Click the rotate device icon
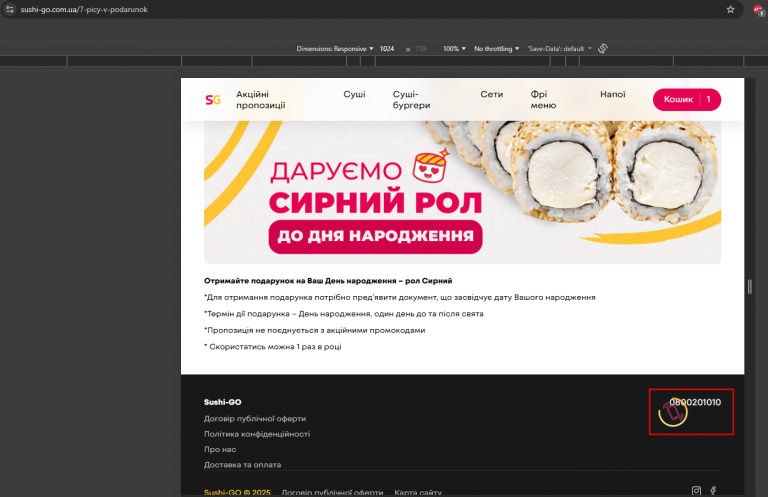Image resolution: width=768 pixels, height=497 pixels. pyautogui.click(x=603, y=48)
